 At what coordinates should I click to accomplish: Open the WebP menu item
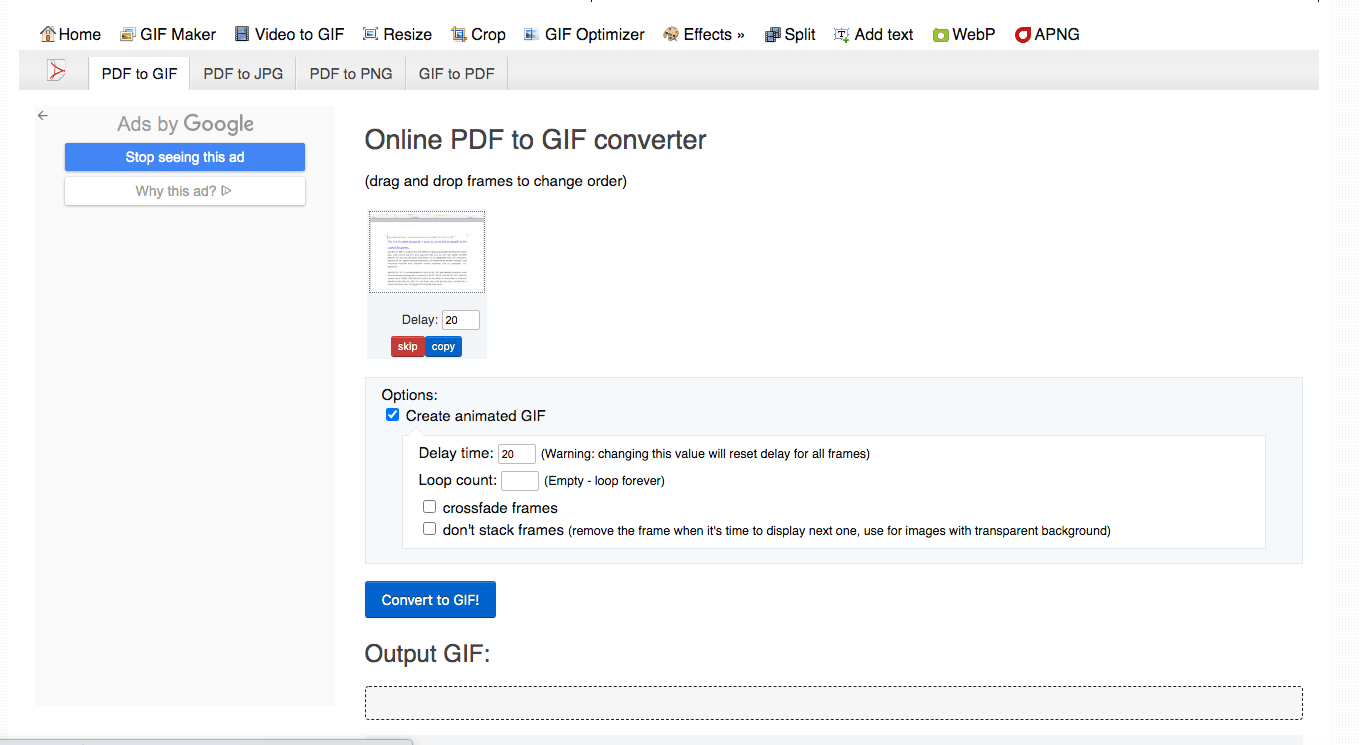point(974,34)
